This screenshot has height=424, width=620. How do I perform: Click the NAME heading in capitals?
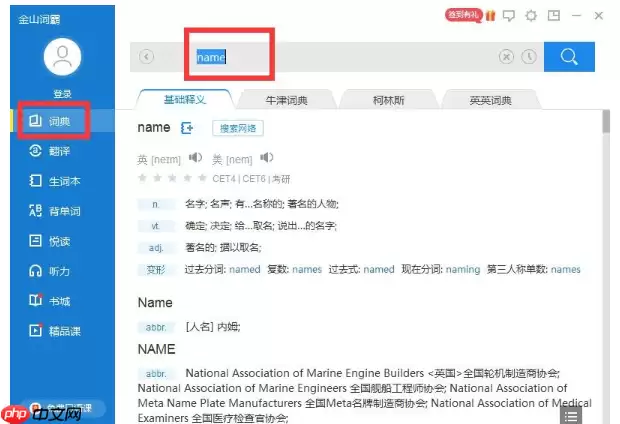point(156,349)
